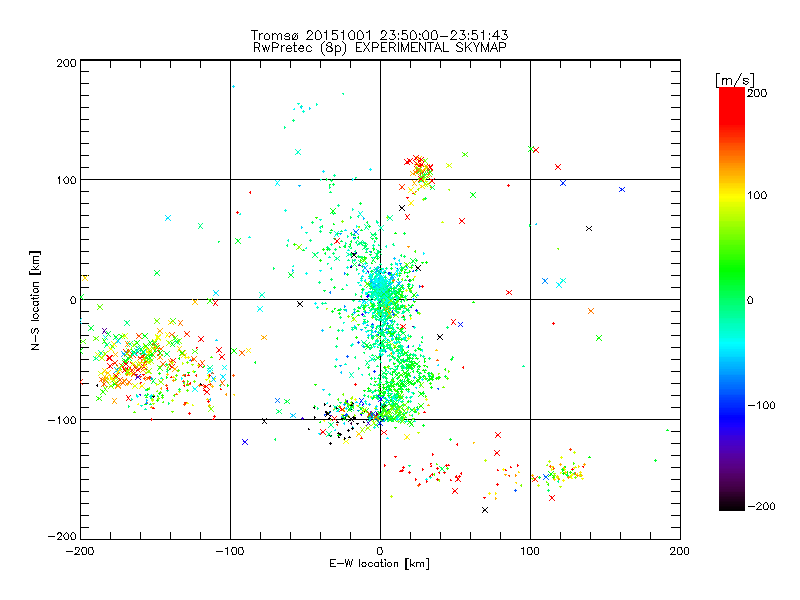Click the colorbar label '200' at top
This screenshot has height=600, width=800.
pos(757,93)
